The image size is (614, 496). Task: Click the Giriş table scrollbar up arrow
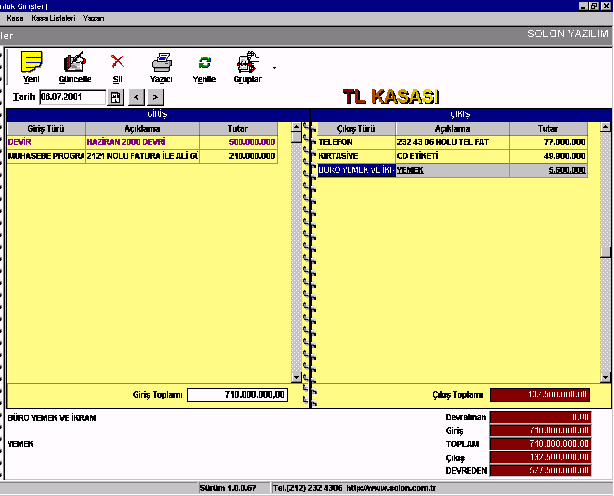point(296,127)
